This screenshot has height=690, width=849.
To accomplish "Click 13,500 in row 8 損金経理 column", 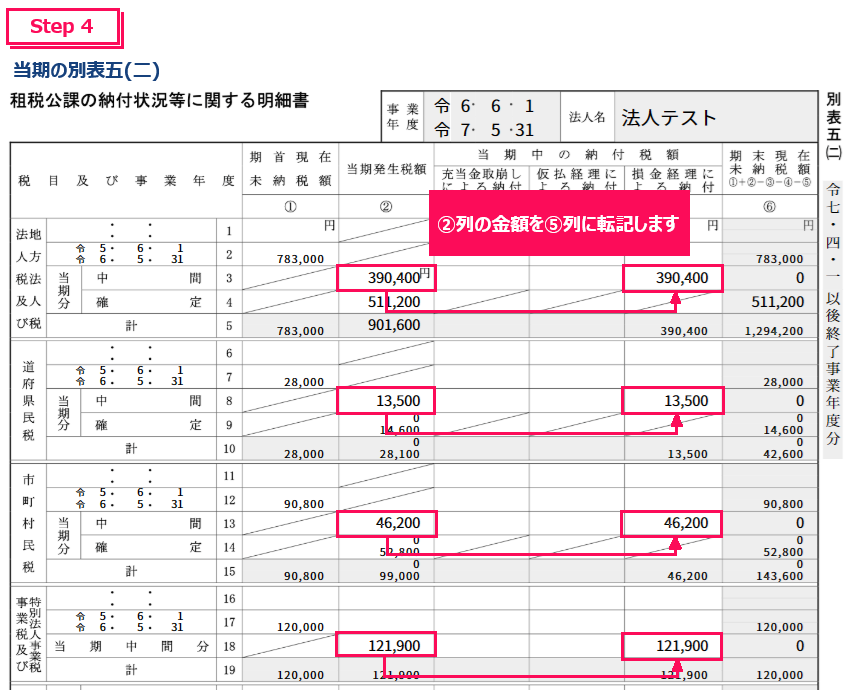I will pyautogui.click(x=686, y=401).
